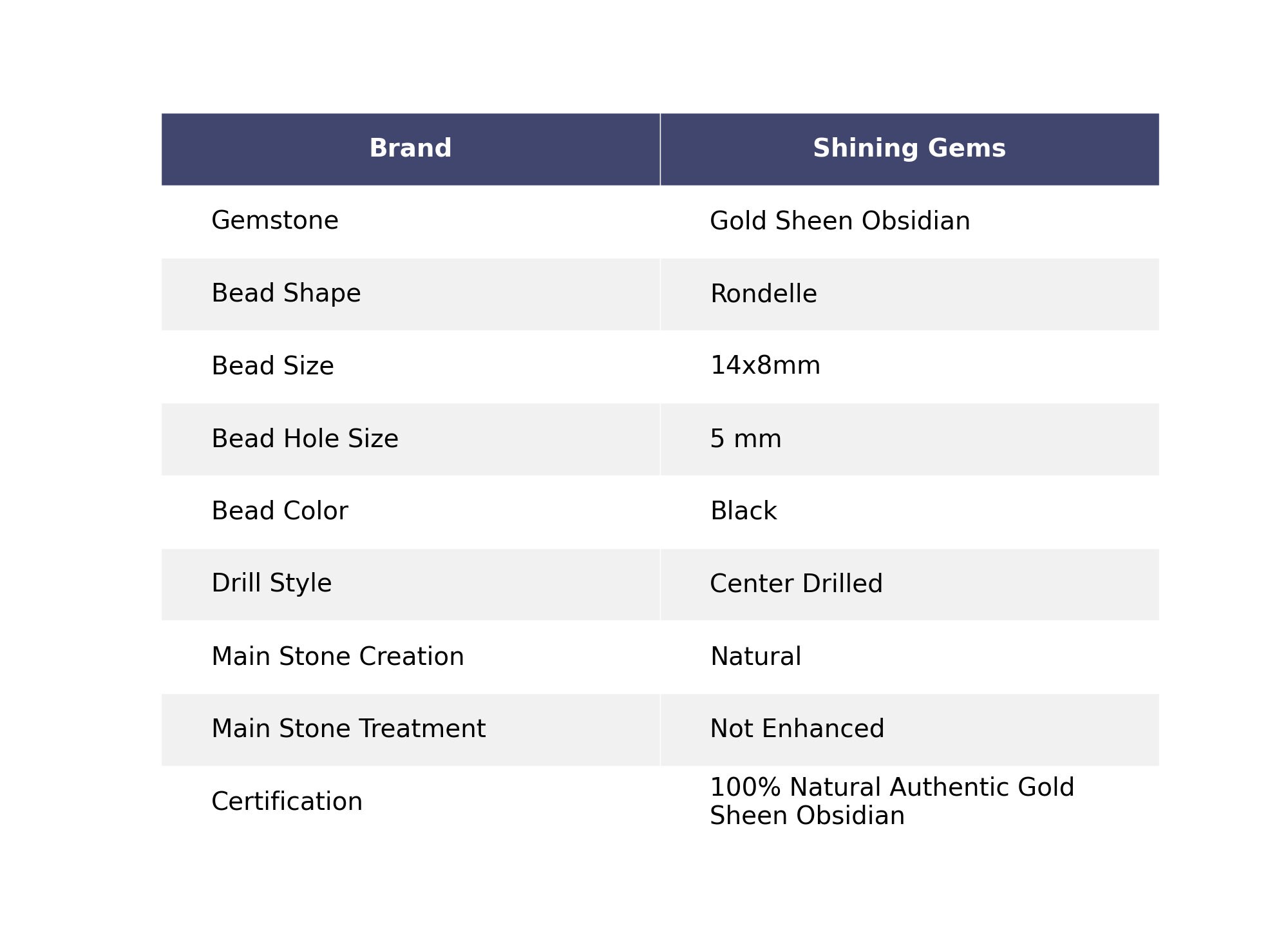Screen dimensions: 1288x942
Task: Select the Bead Color label
Action: coord(279,512)
